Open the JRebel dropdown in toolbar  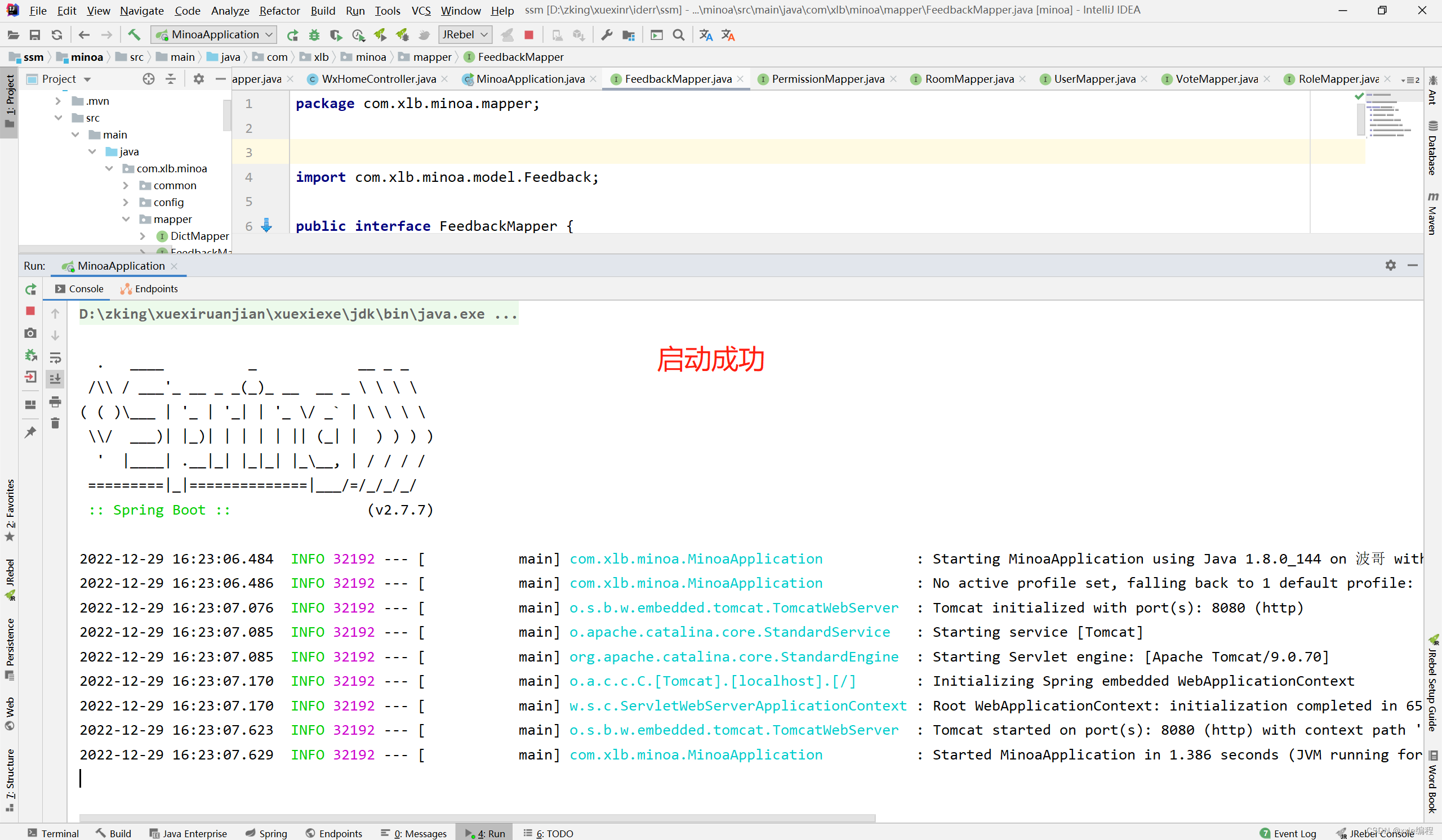[465, 35]
